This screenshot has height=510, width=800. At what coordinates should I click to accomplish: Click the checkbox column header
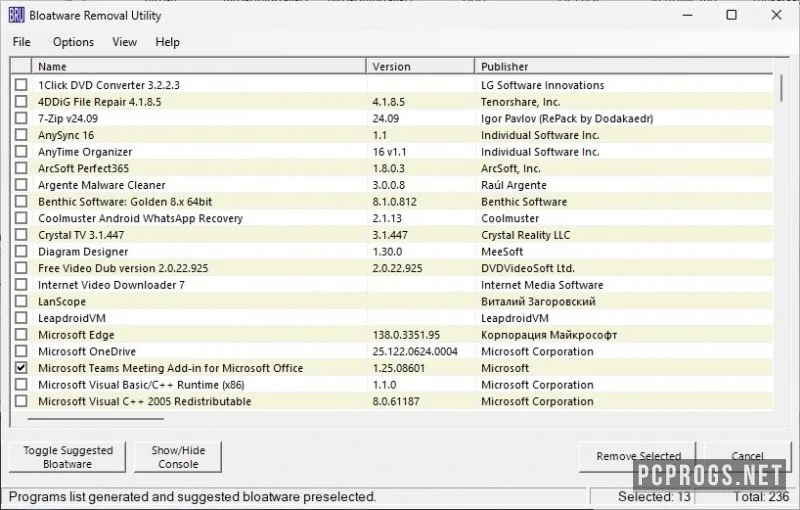pos(21,66)
